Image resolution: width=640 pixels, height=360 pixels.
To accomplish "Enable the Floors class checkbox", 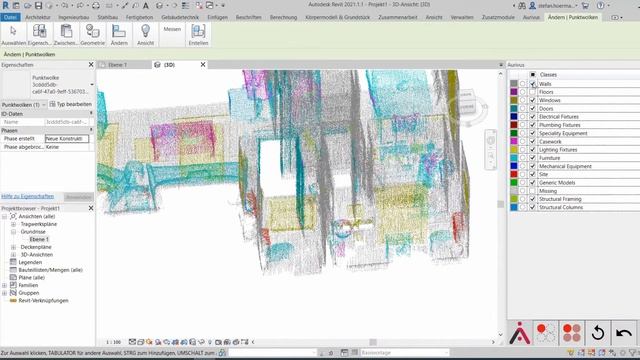I will (532, 92).
